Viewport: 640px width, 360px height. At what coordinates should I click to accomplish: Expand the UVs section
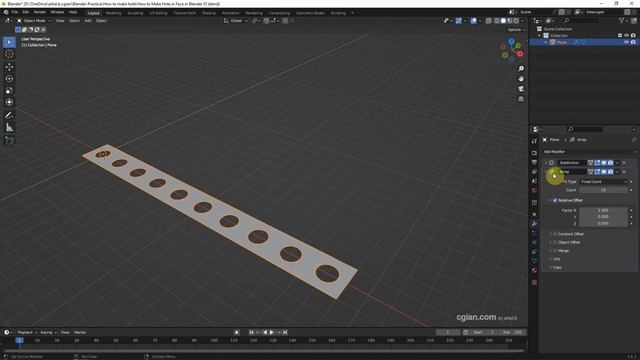coord(550,259)
